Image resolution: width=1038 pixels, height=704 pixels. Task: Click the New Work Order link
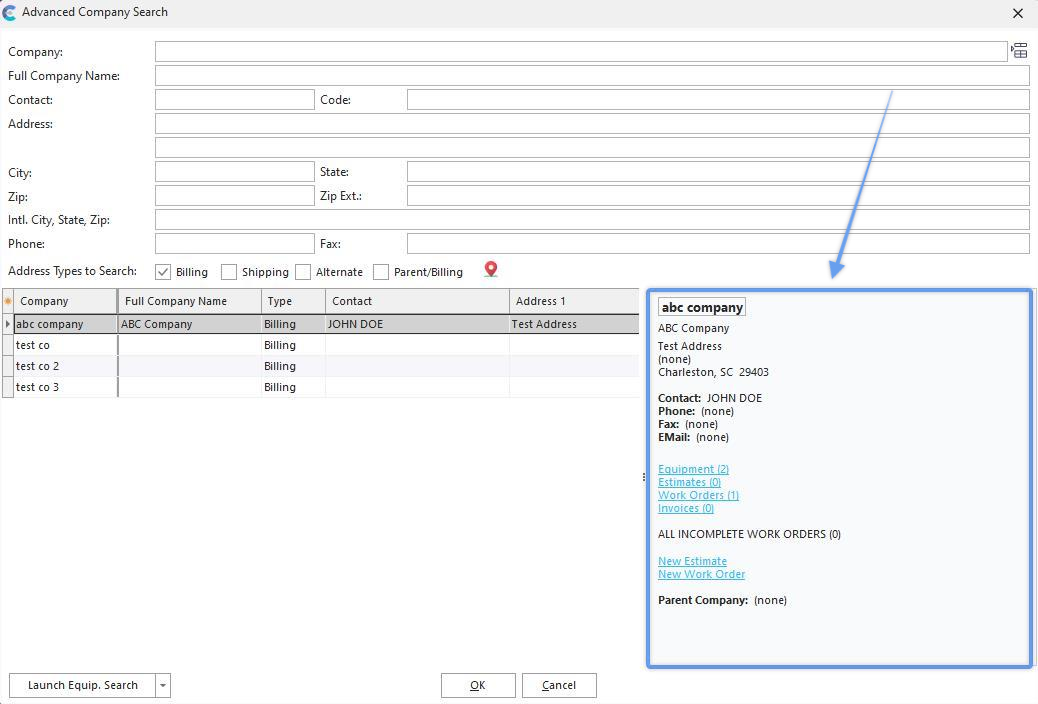pos(701,574)
